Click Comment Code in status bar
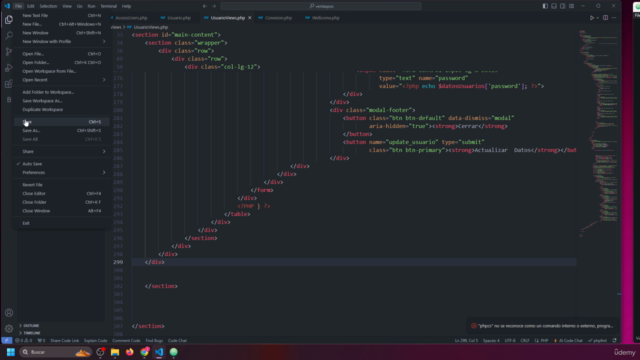This screenshot has width=640, height=360. tap(126, 340)
